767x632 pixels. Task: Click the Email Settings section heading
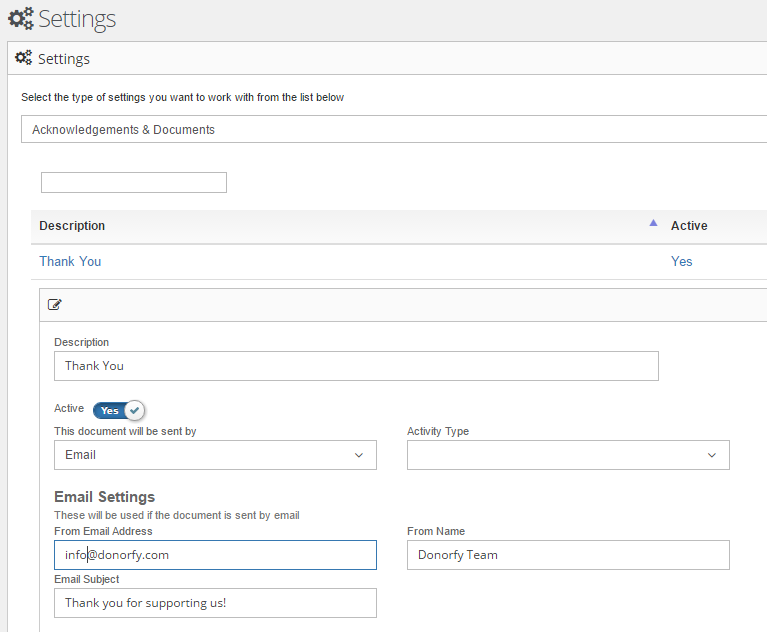(105, 497)
